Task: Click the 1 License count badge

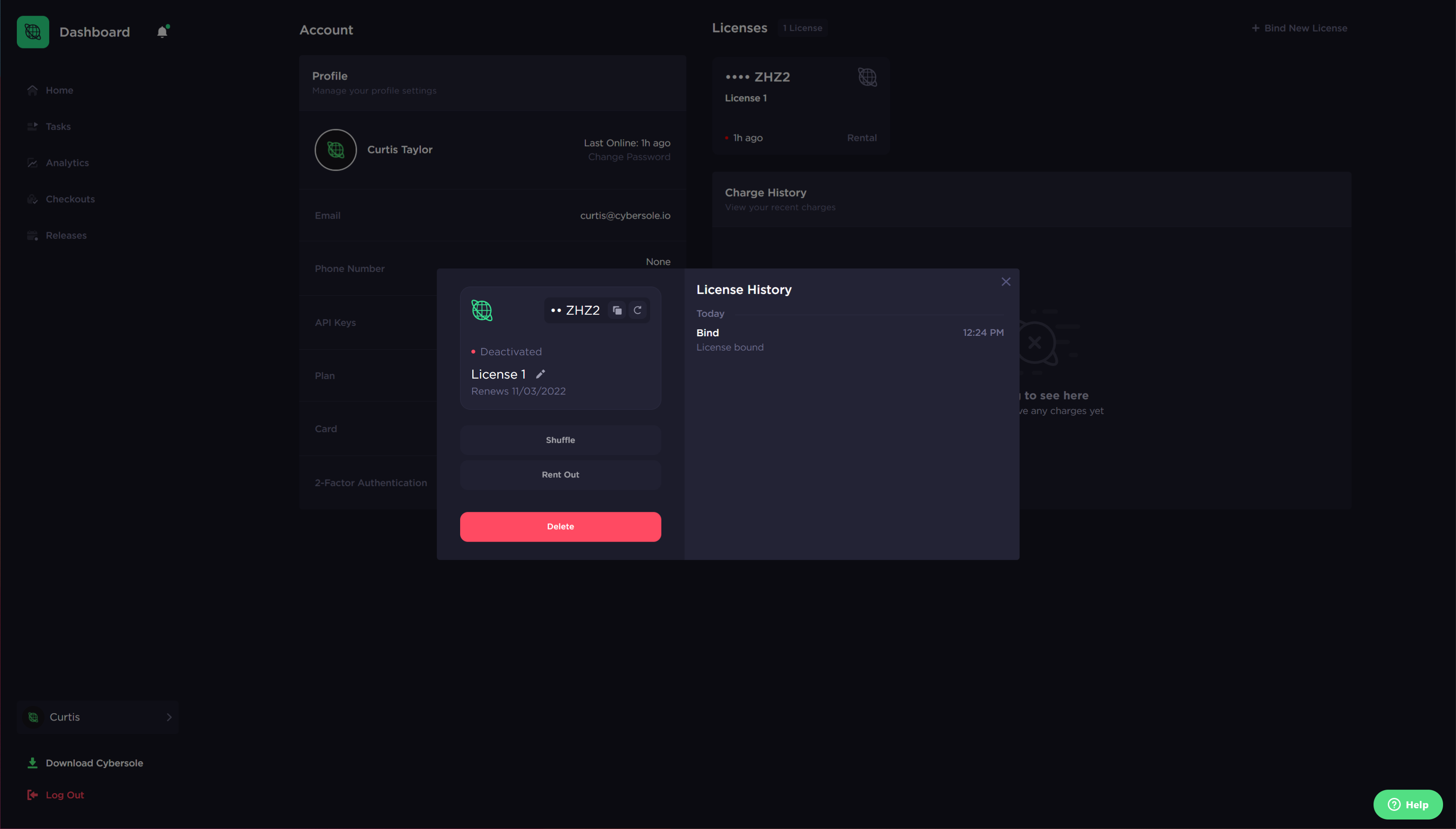Action: tap(802, 28)
